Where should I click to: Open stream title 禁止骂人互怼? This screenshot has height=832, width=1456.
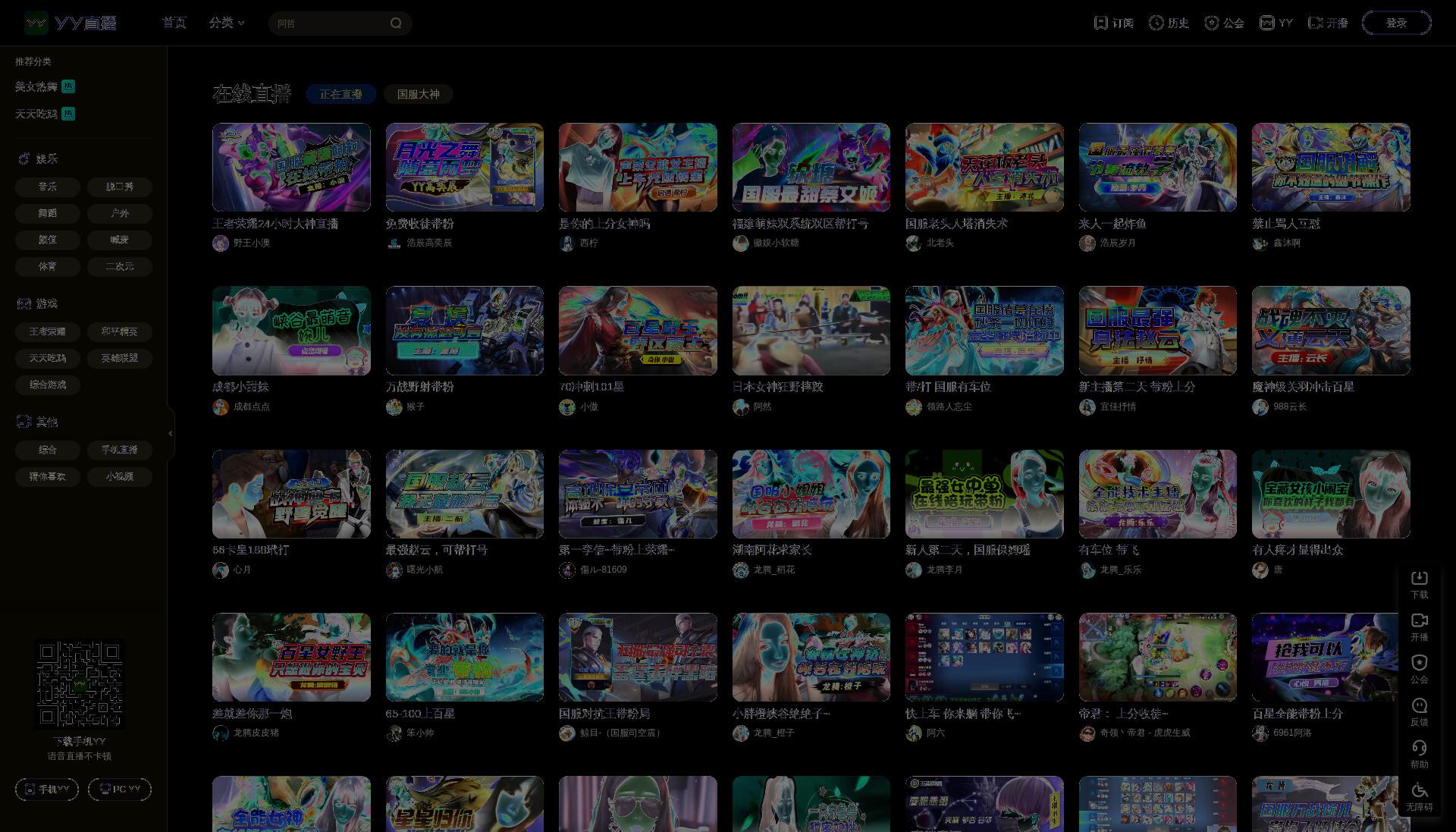click(x=1286, y=224)
